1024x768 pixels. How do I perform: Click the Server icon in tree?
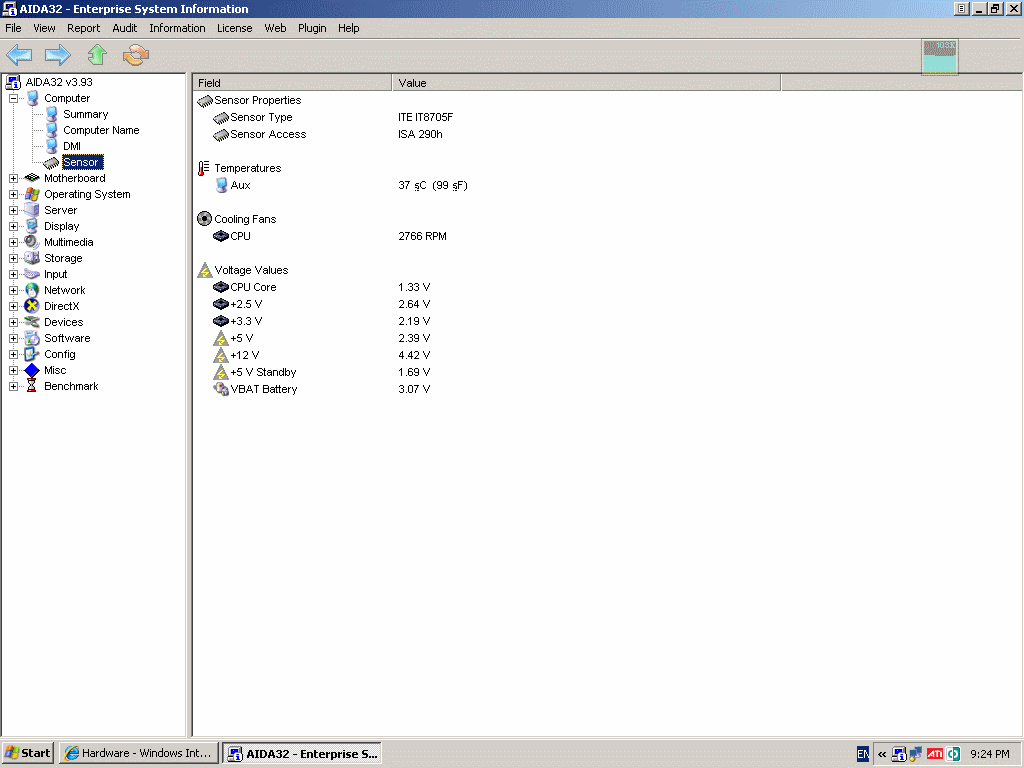(32, 210)
